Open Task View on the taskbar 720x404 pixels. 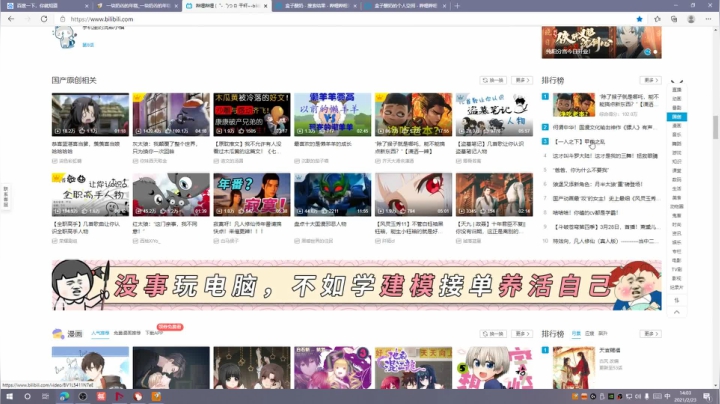pyautogui.click(x=45, y=397)
